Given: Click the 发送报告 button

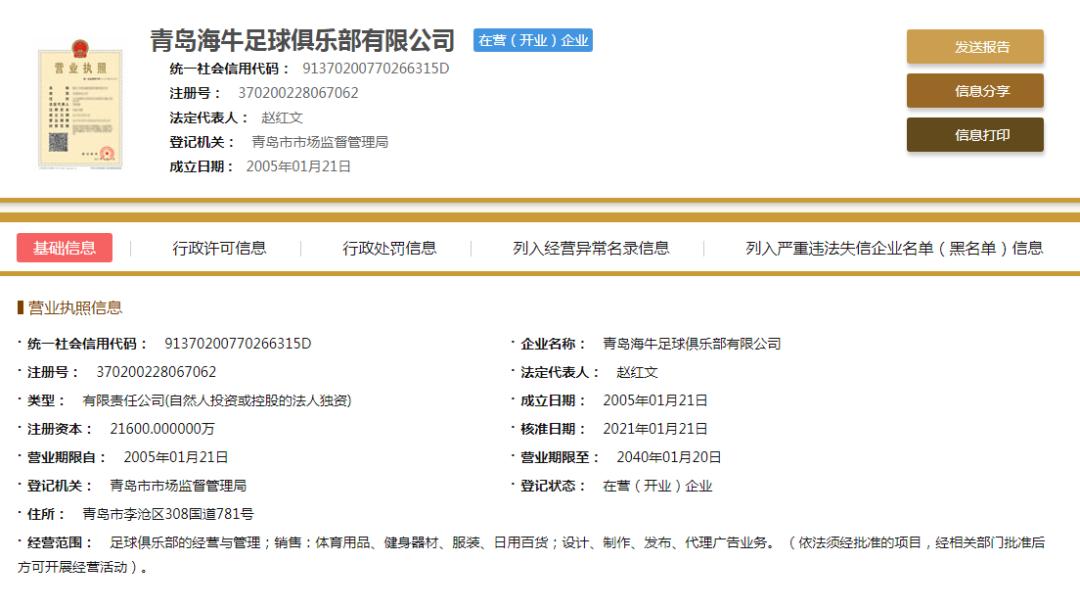Looking at the screenshot, I should 975,46.
